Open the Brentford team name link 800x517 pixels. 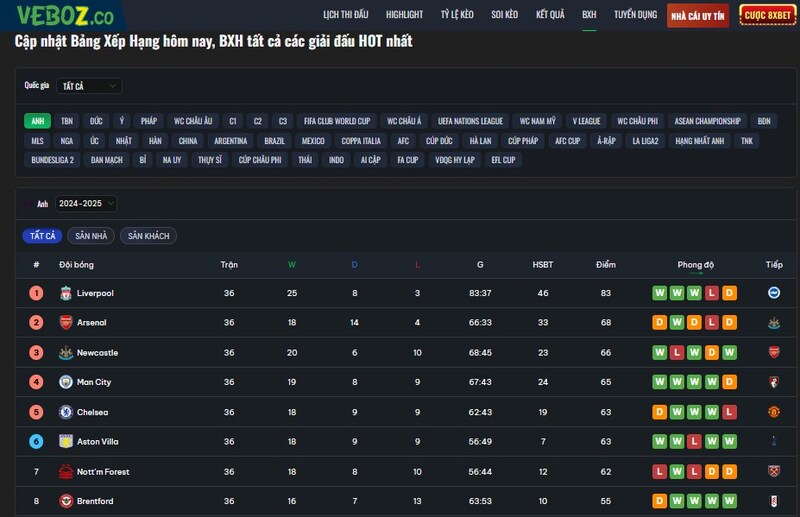[x=95, y=501]
